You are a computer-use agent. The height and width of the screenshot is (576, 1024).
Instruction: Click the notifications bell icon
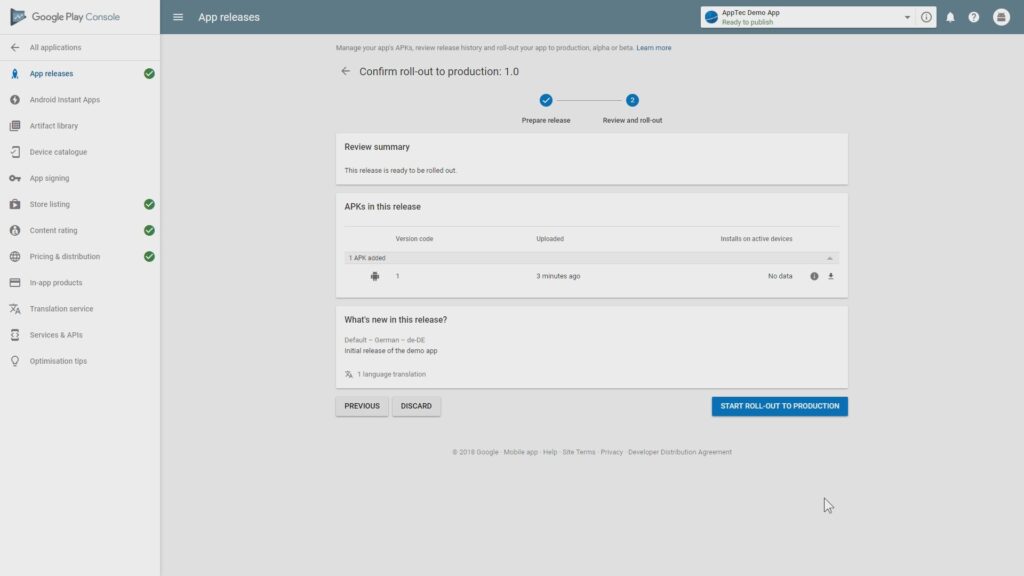point(950,17)
